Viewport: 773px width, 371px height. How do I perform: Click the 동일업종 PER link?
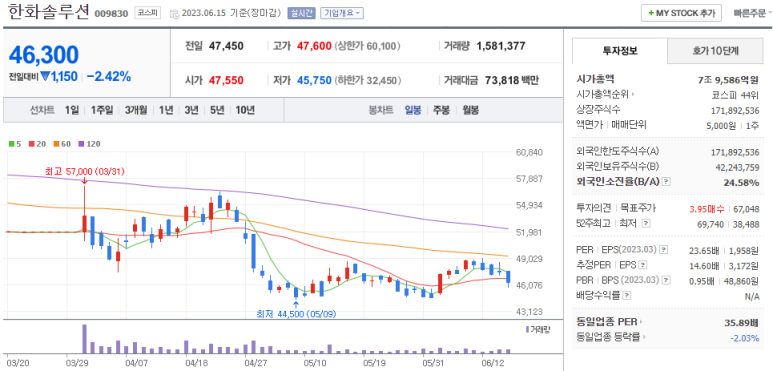coord(607,323)
